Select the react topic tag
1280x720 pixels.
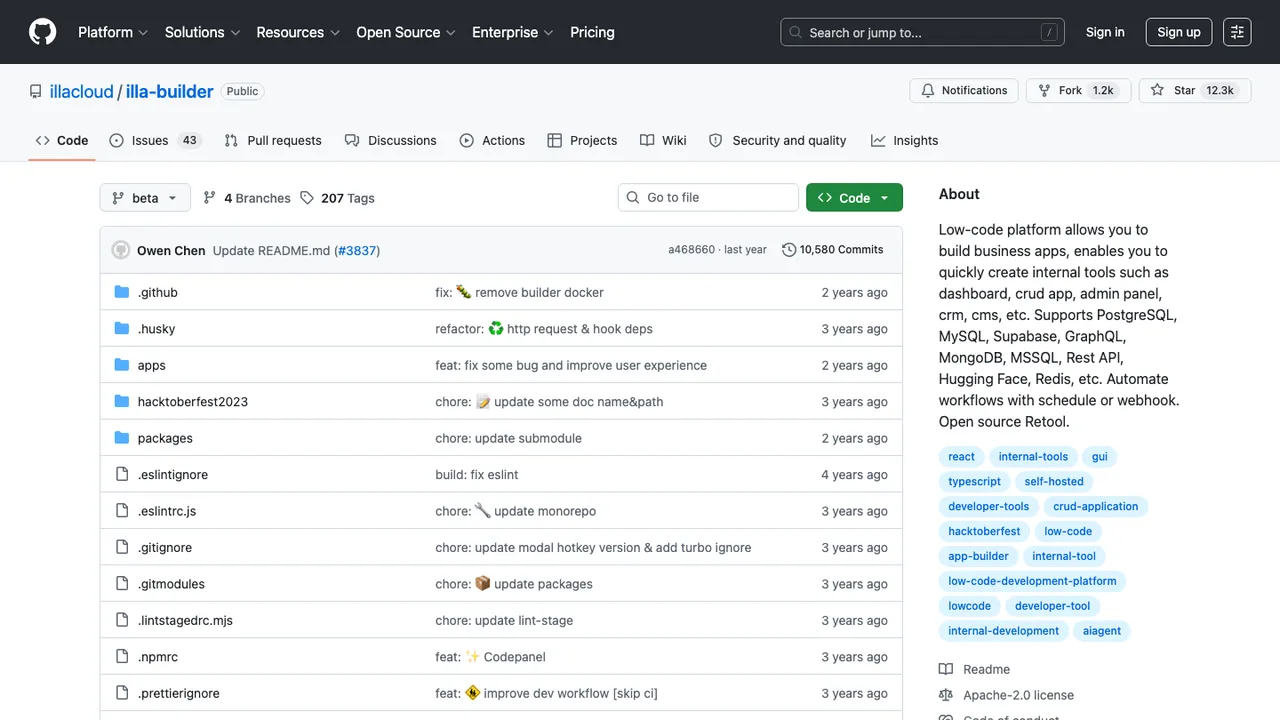click(961, 457)
